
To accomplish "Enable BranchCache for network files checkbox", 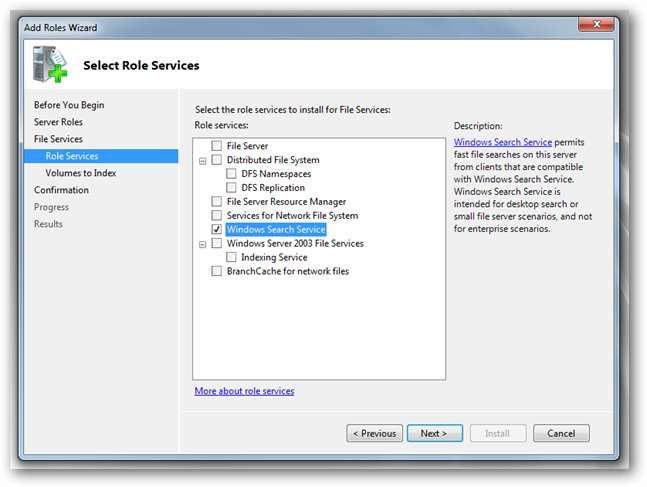I will (x=216, y=271).
